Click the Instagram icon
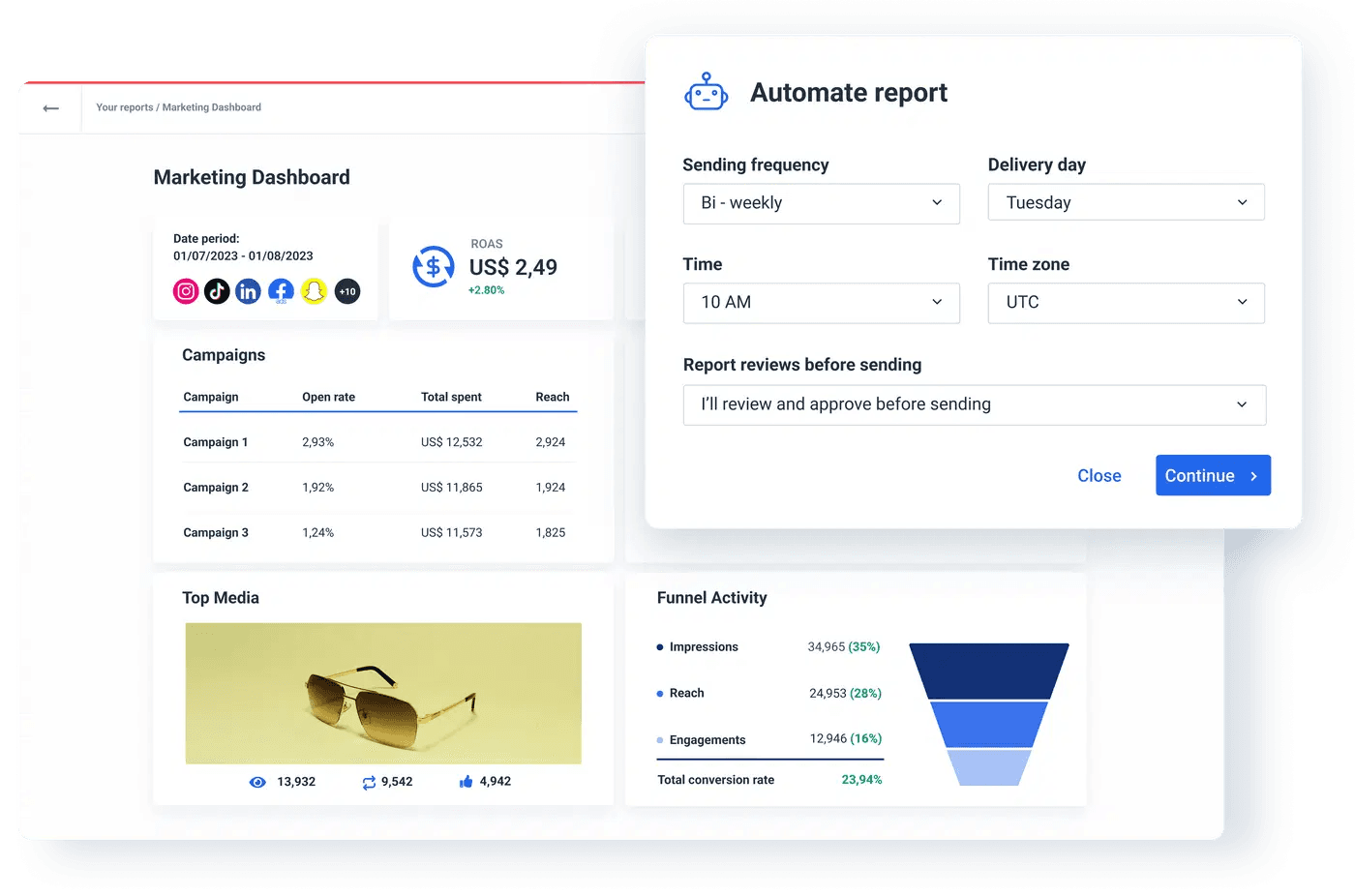This screenshot has height=896, width=1355. click(x=186, y=291)
